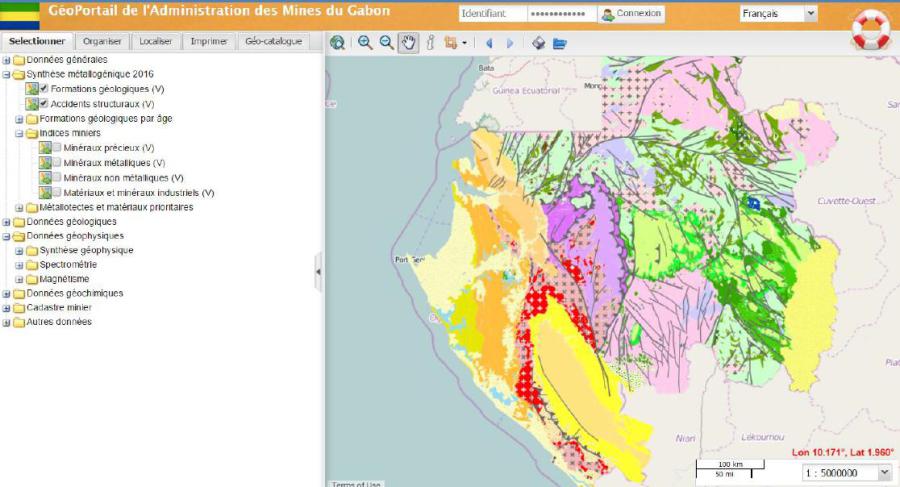Uncheck Formations géologiques layer

pyautogui.click(x=44, y=89)
